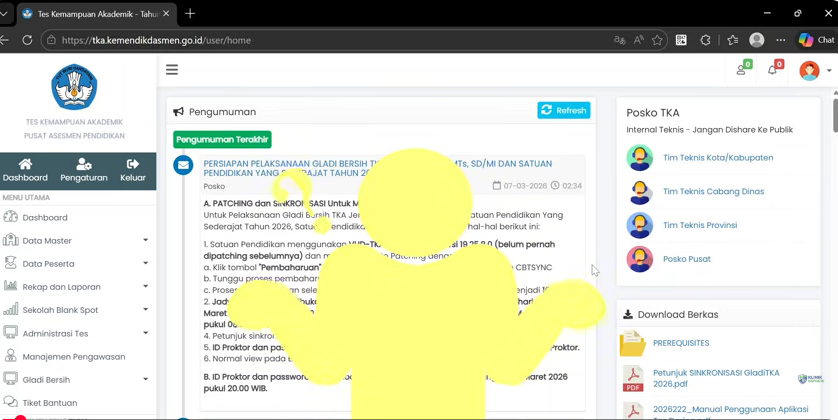The width and height of the screenshot is (838, 420).
Task: Expand the Data Peserta submenu arrow
Action: (145, 263)
